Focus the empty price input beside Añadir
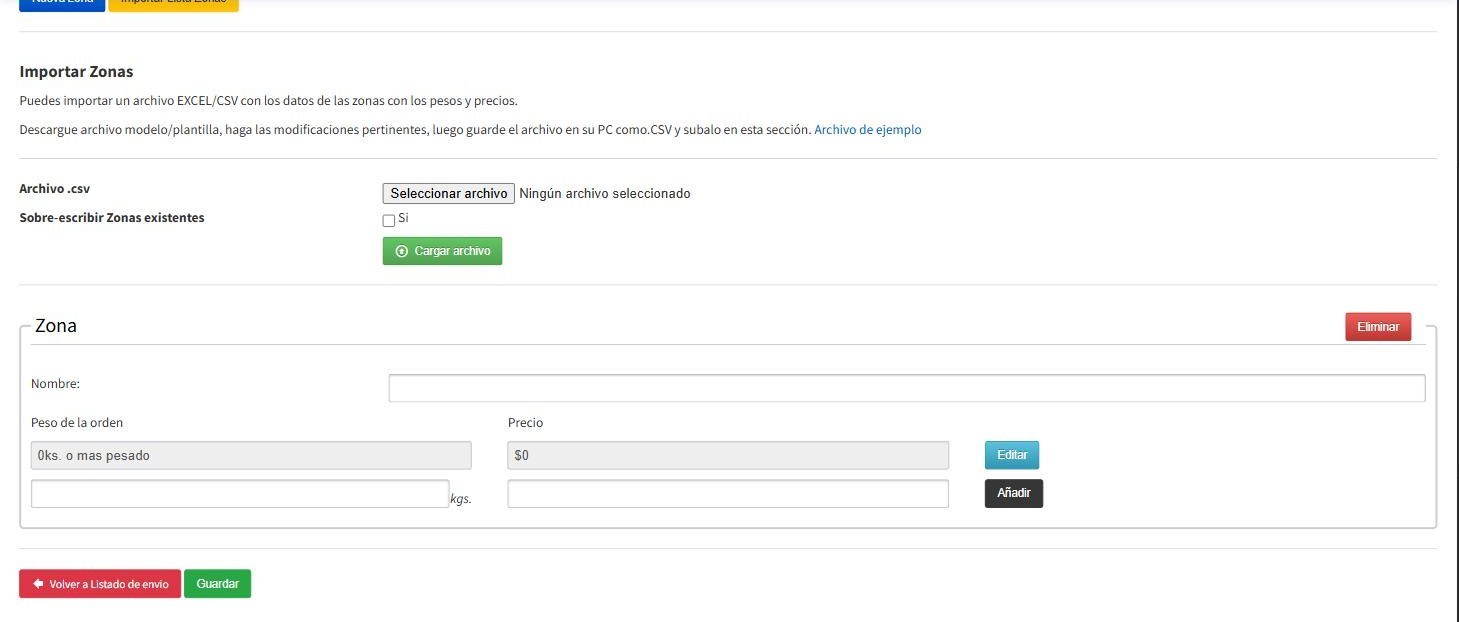The image size is (1459, 622). [728, 494]
